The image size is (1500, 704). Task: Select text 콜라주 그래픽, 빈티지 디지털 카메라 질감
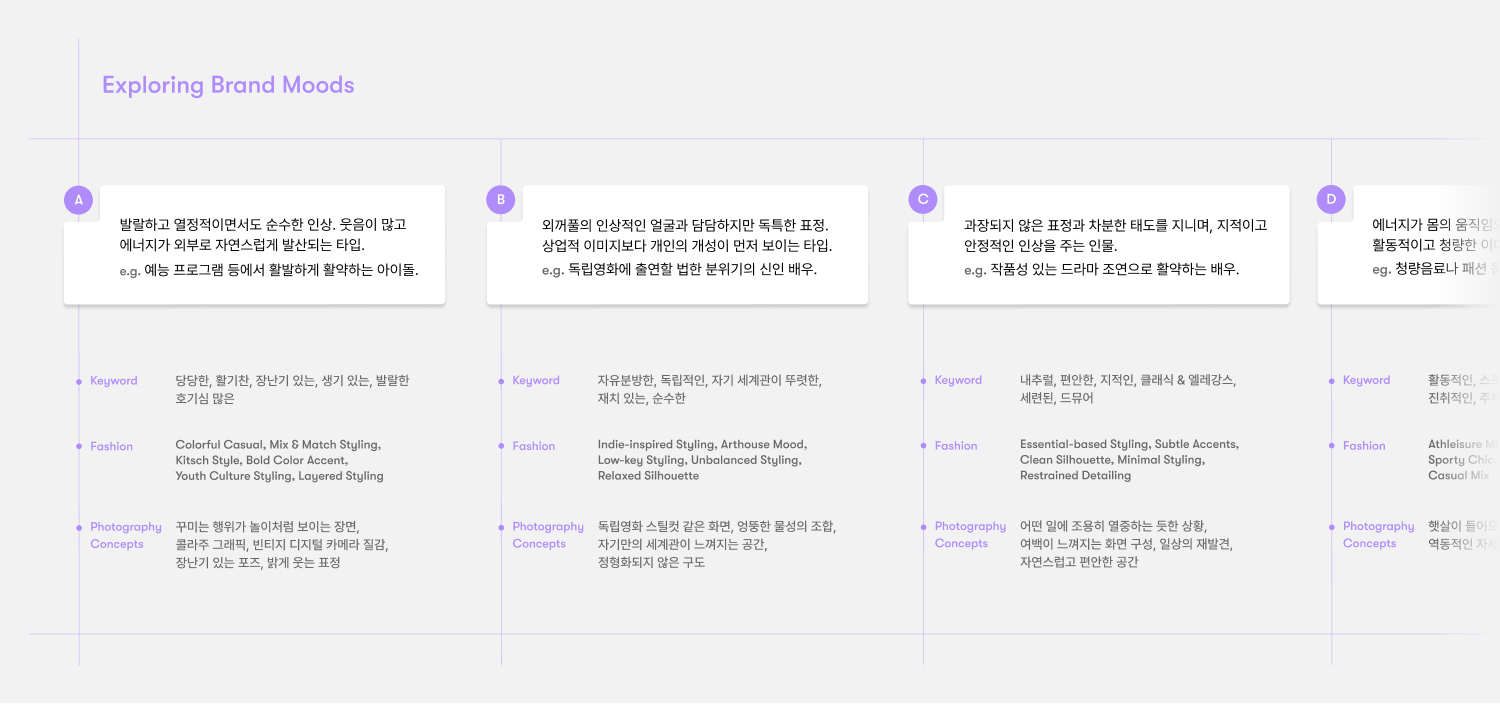click(281, 545)
